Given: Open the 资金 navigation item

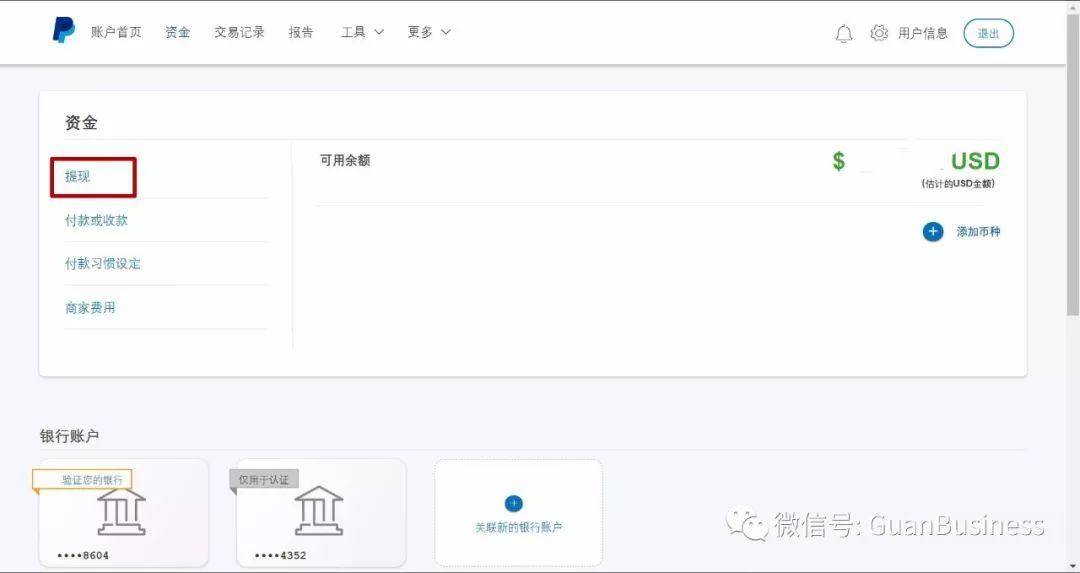Looking at the screenshot, I should pos(178,32).
